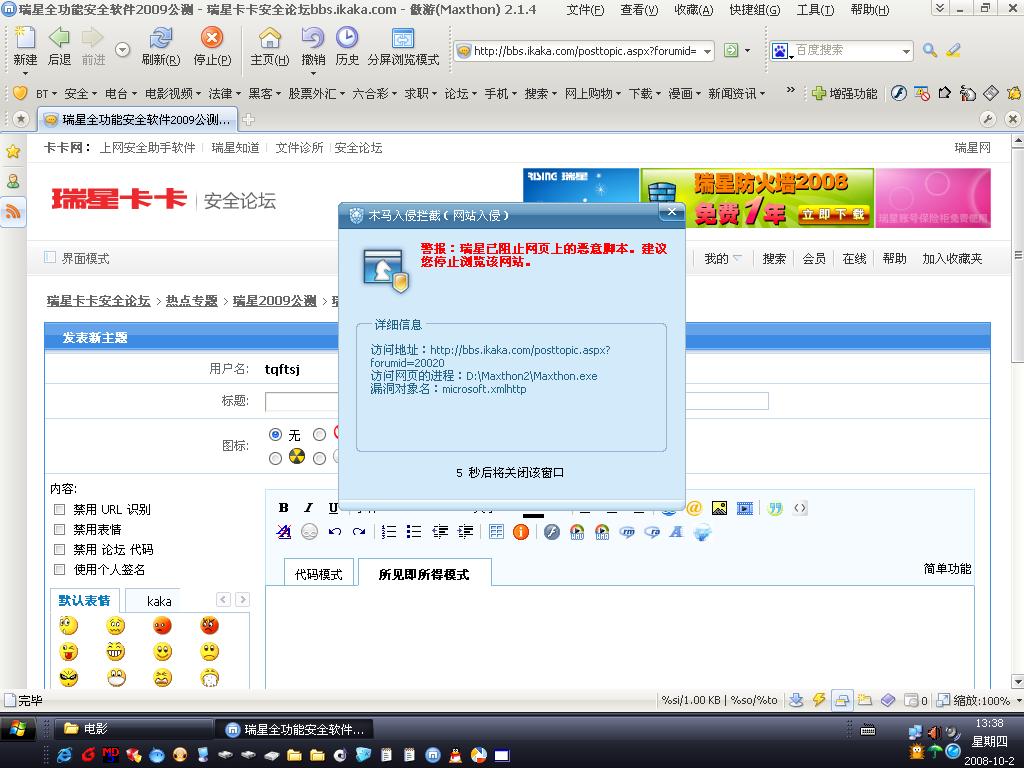The image size is (1024, 768).
Task: Select the 无 icon radio button
Action: click(x=276, y=434)
